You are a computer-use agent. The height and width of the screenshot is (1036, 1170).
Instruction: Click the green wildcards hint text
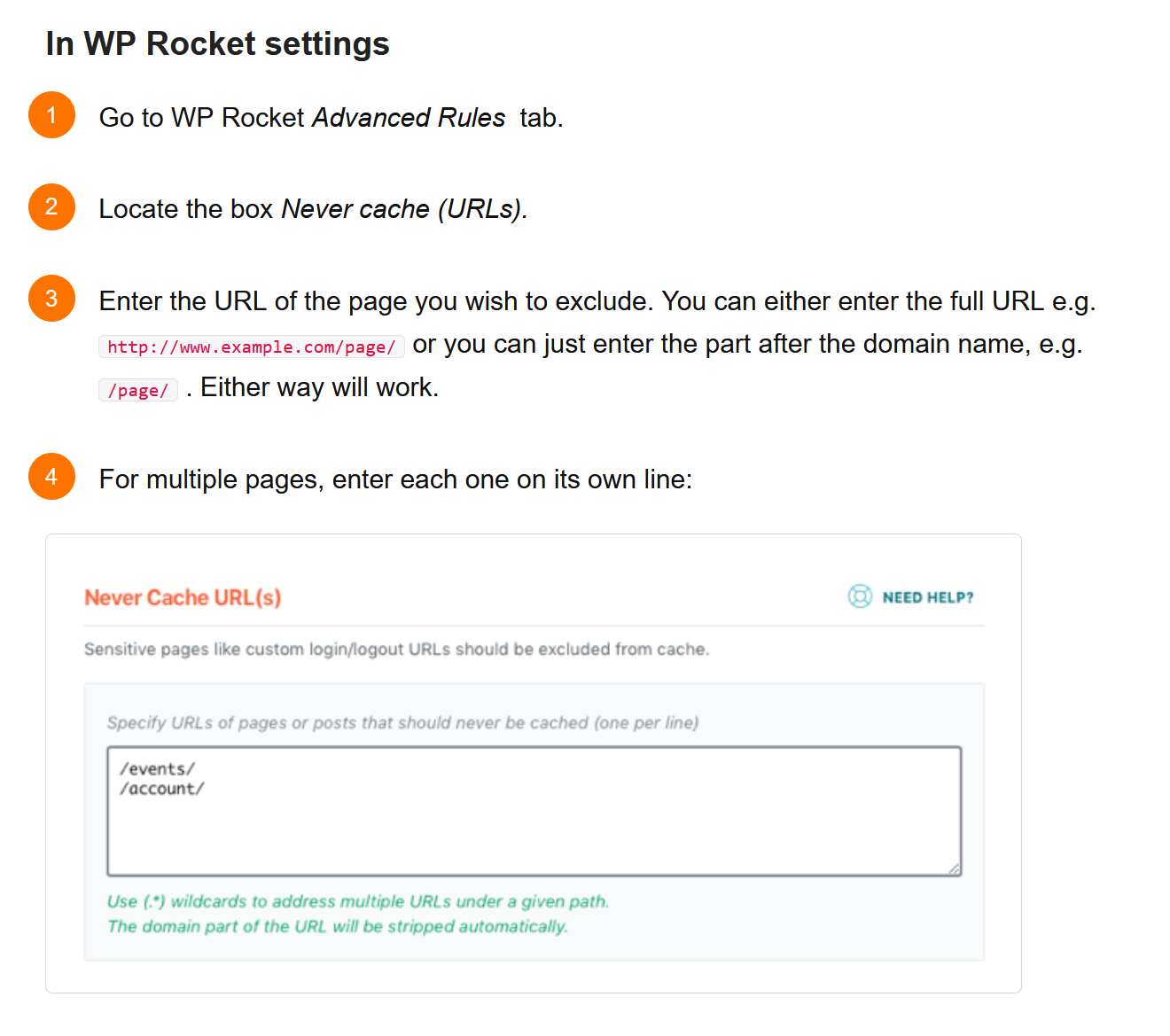(x=357, y=901)
